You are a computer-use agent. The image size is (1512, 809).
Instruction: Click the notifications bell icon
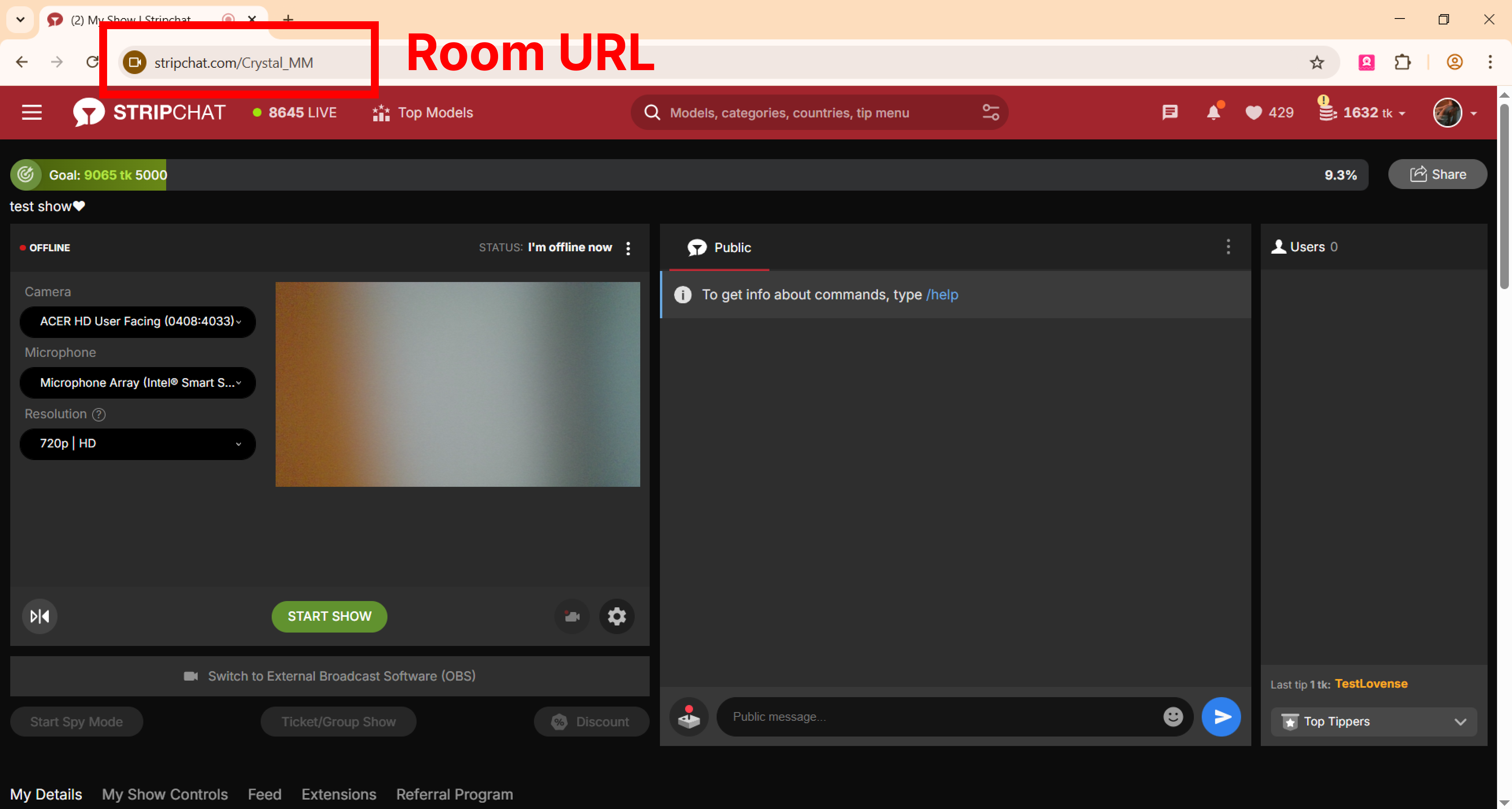tap(1213, 112)
